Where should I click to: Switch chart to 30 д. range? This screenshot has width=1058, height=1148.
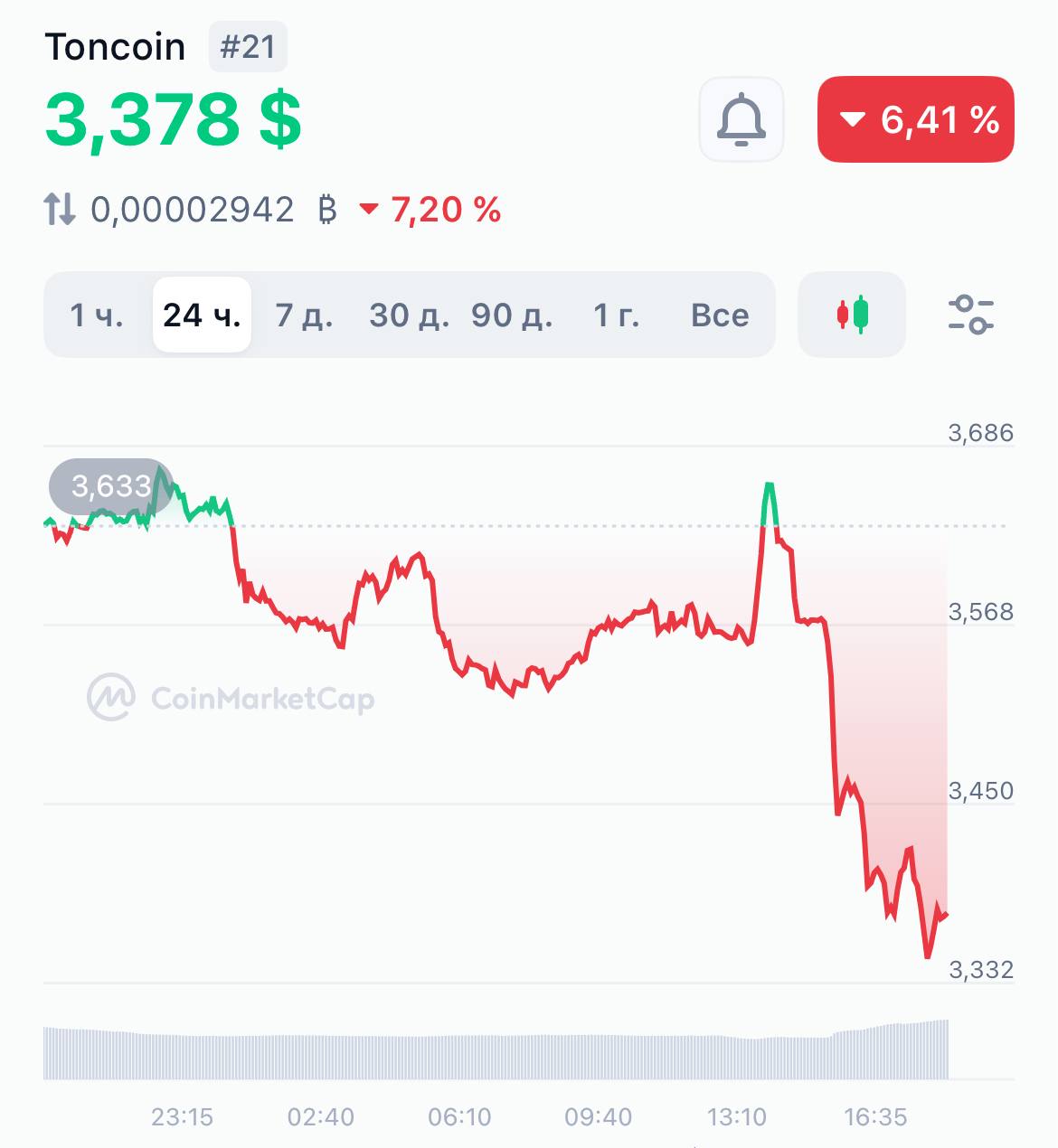(x=409, y=315)
